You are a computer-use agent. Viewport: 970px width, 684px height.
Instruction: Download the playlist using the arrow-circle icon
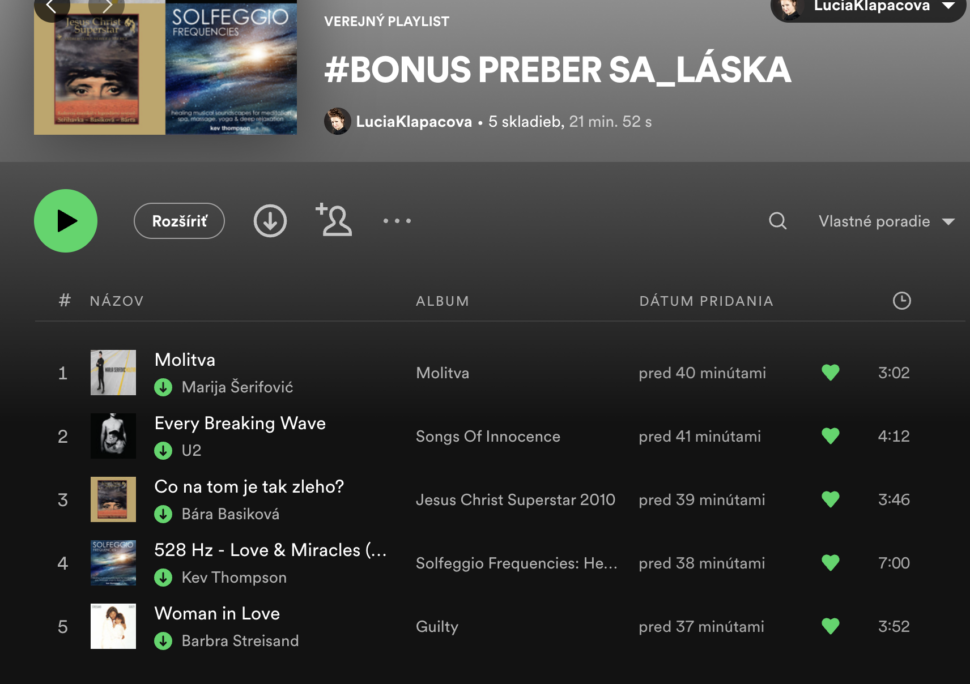[270, 221]
